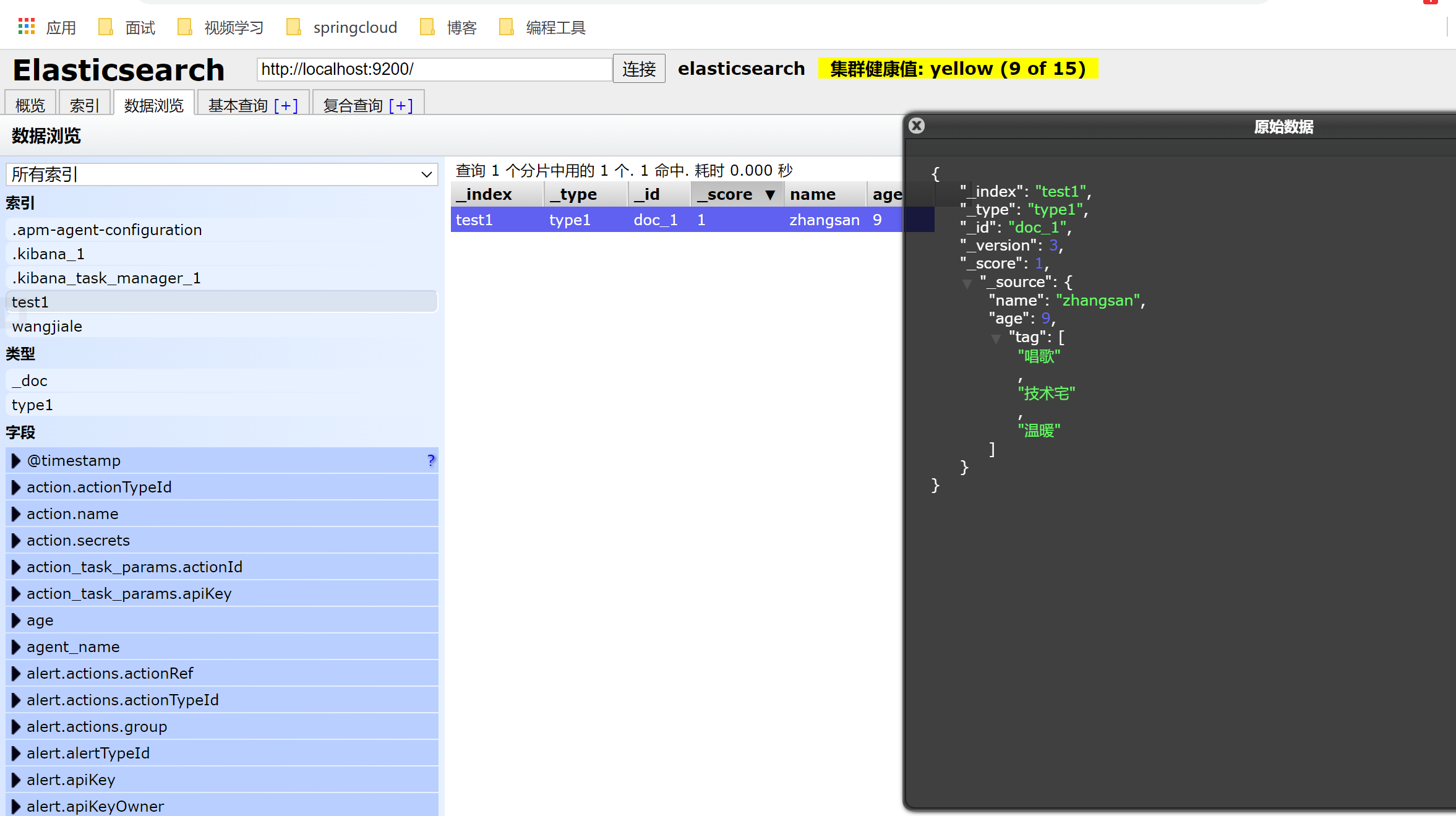Viewport: 1456px width, 816px height.
Task: Sort results by age column header
Action: [886, 194]
